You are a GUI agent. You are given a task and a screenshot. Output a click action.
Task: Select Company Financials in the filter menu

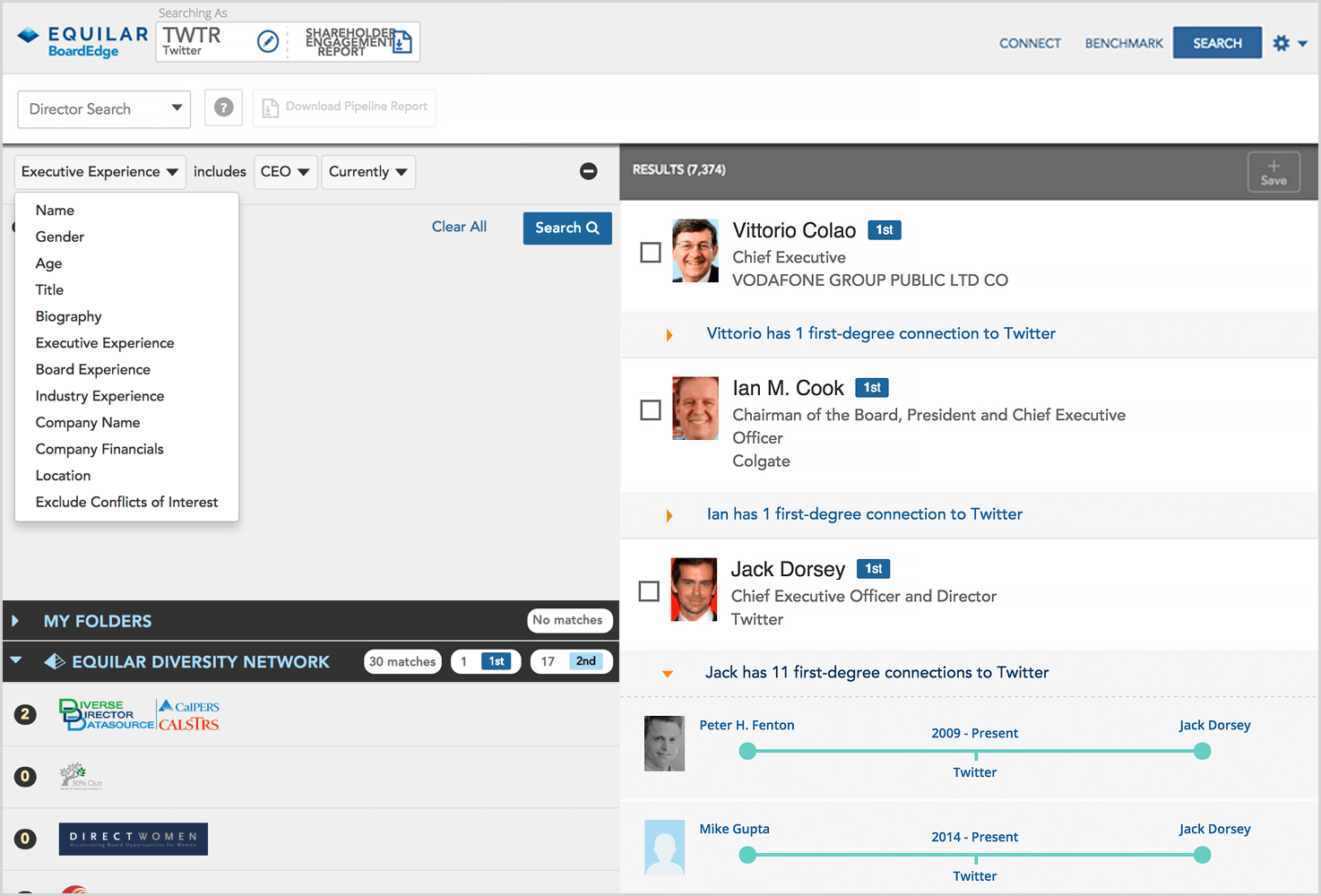click(99, 449)
